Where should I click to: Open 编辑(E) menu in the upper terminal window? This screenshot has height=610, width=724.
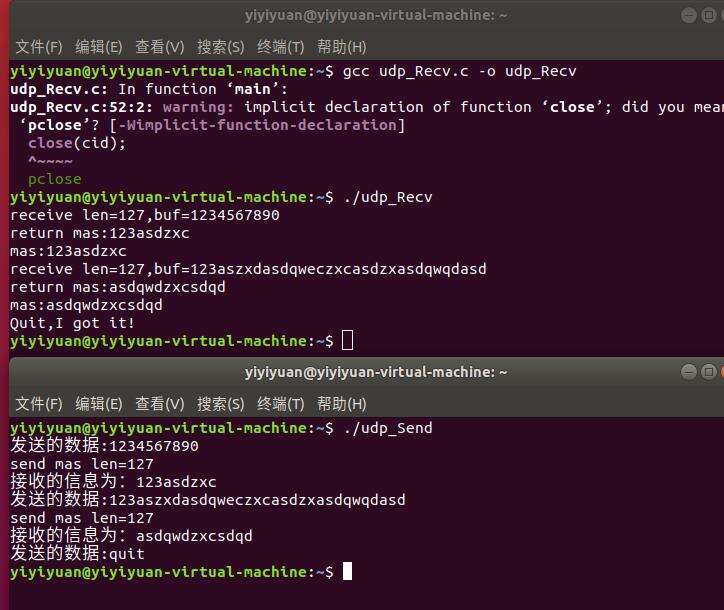pos(99,47)
